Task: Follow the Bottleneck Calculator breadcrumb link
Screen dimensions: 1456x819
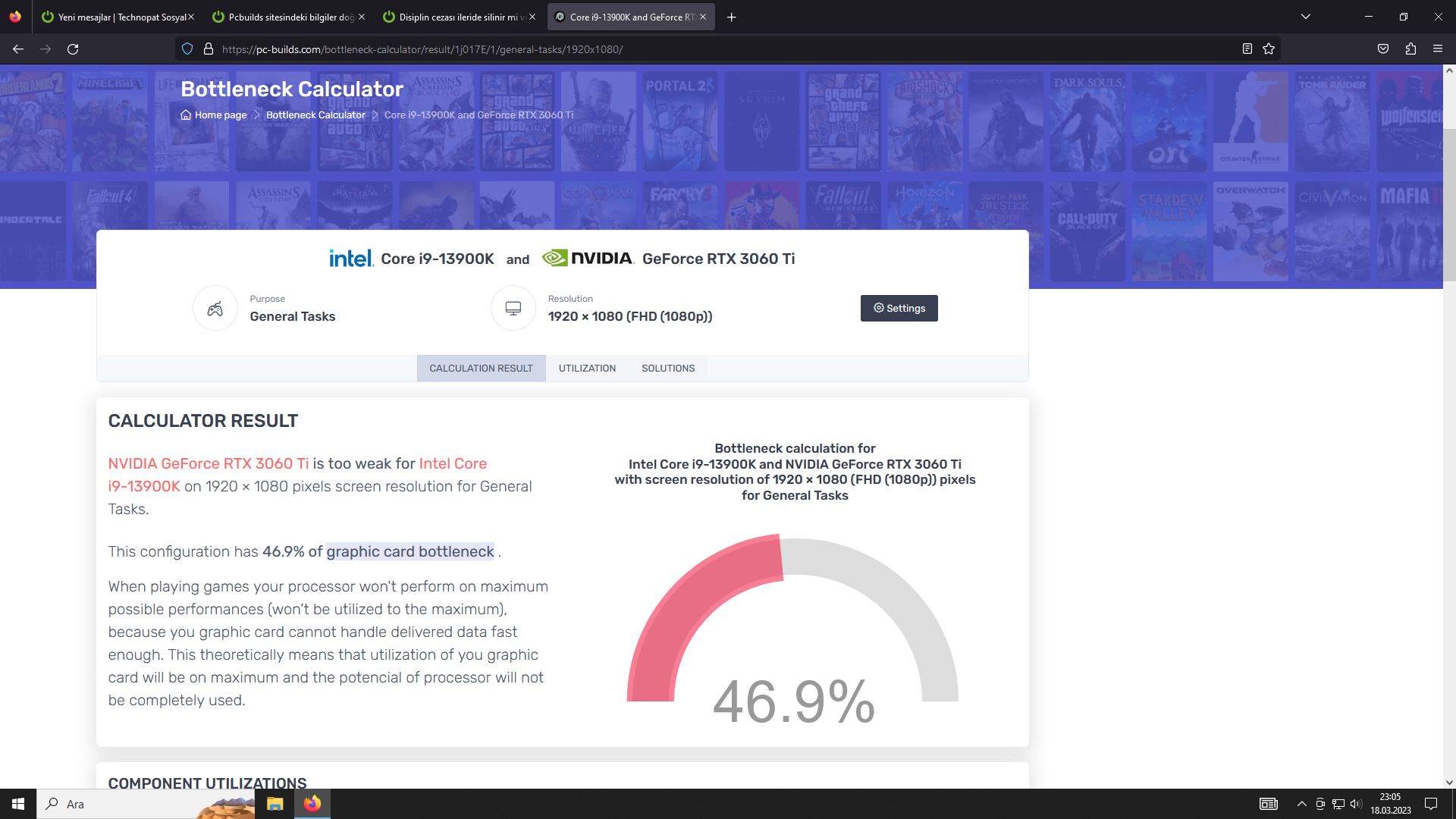Action: (315, 115)
